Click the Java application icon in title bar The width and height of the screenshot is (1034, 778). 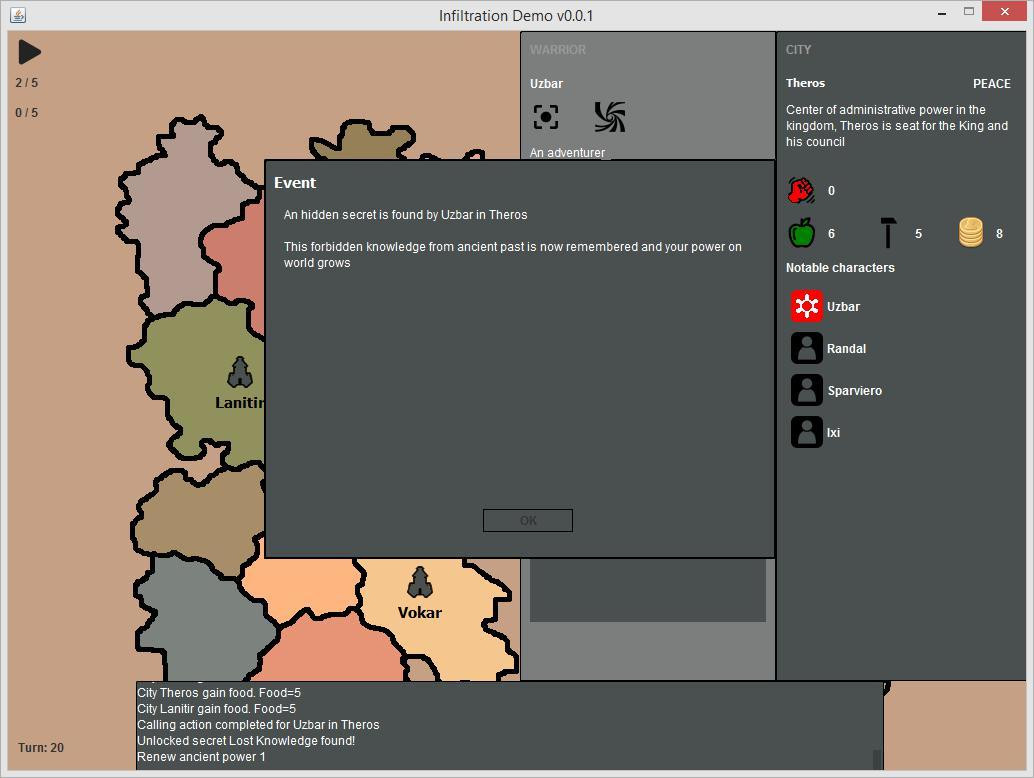coord(18,15)
